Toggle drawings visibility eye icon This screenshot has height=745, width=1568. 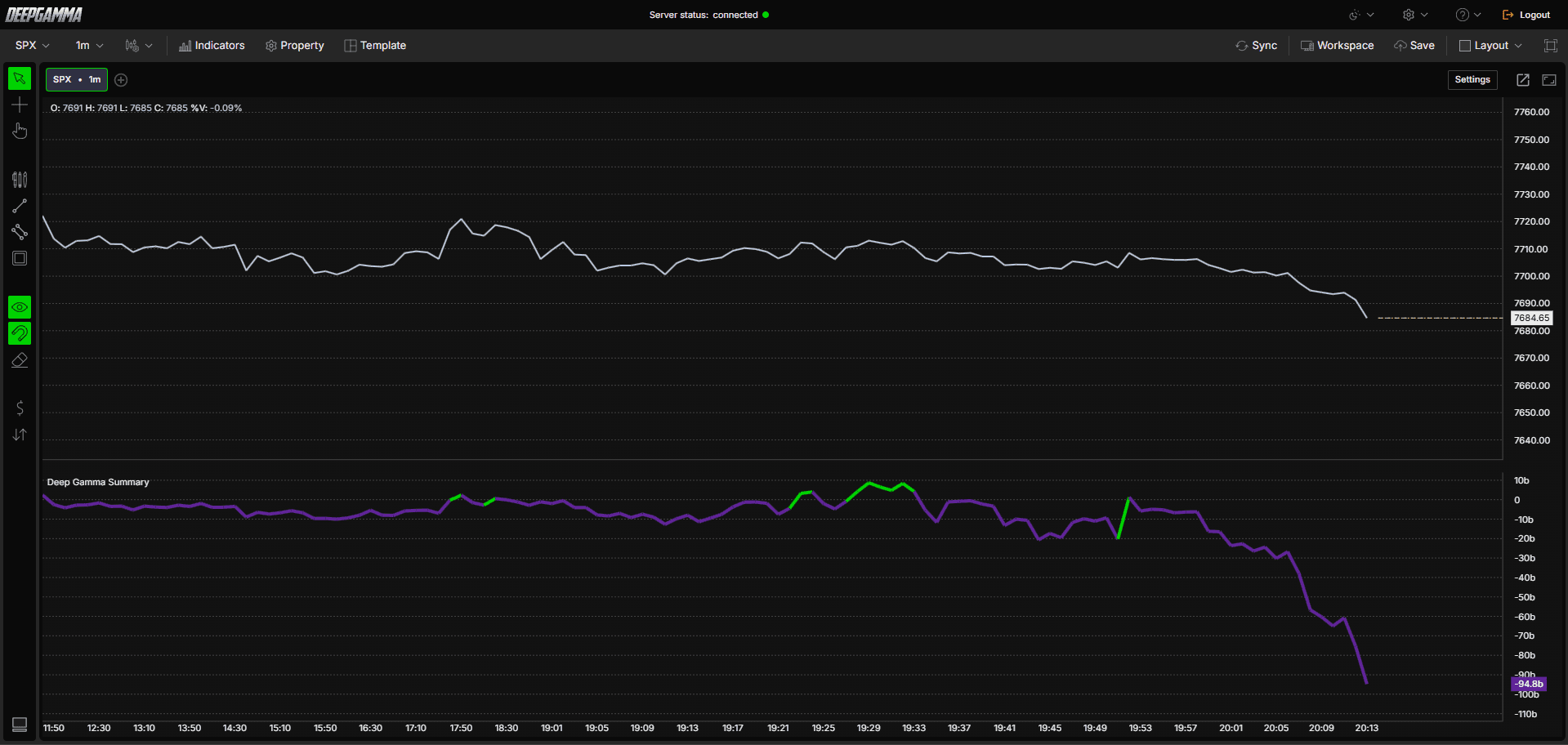(20, 307)
